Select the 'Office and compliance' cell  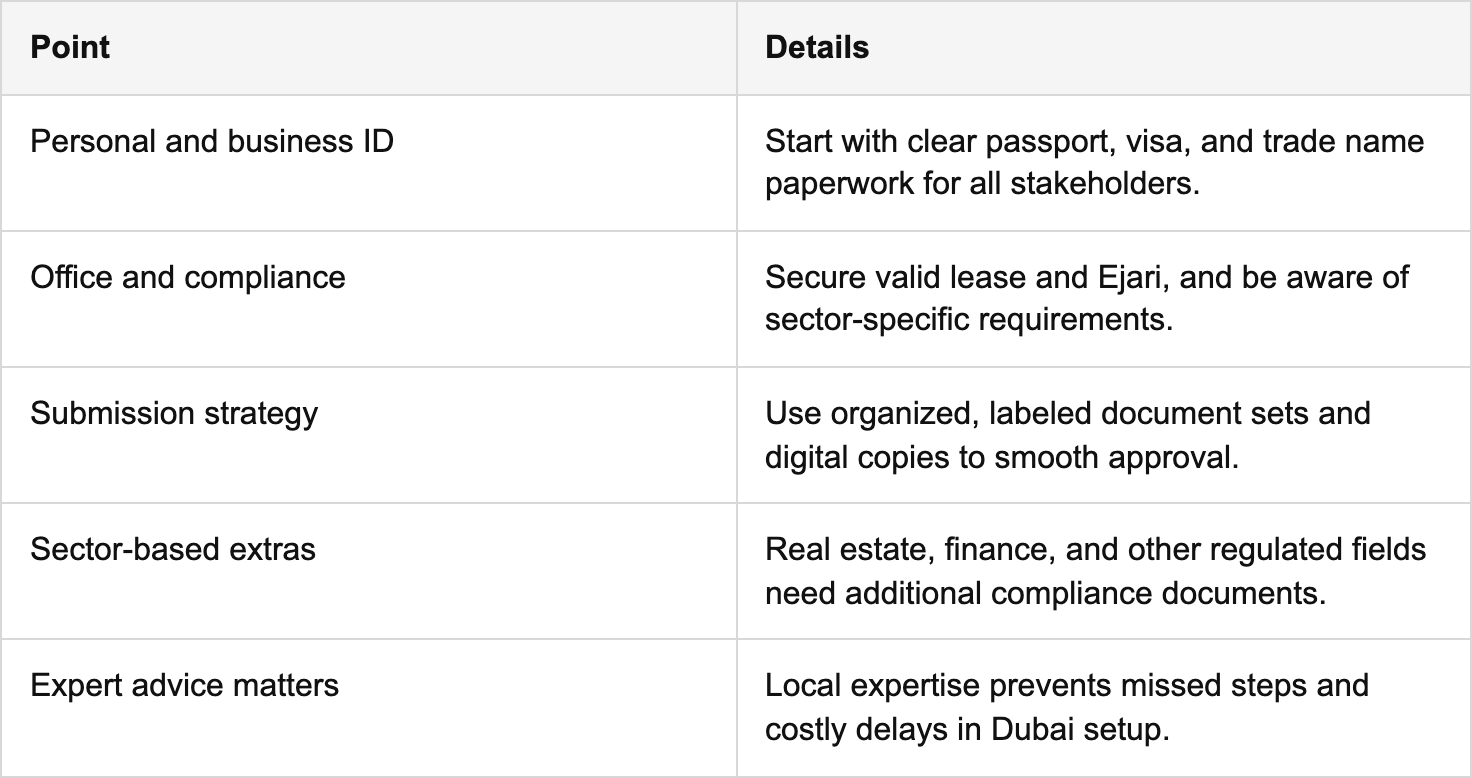188,277
